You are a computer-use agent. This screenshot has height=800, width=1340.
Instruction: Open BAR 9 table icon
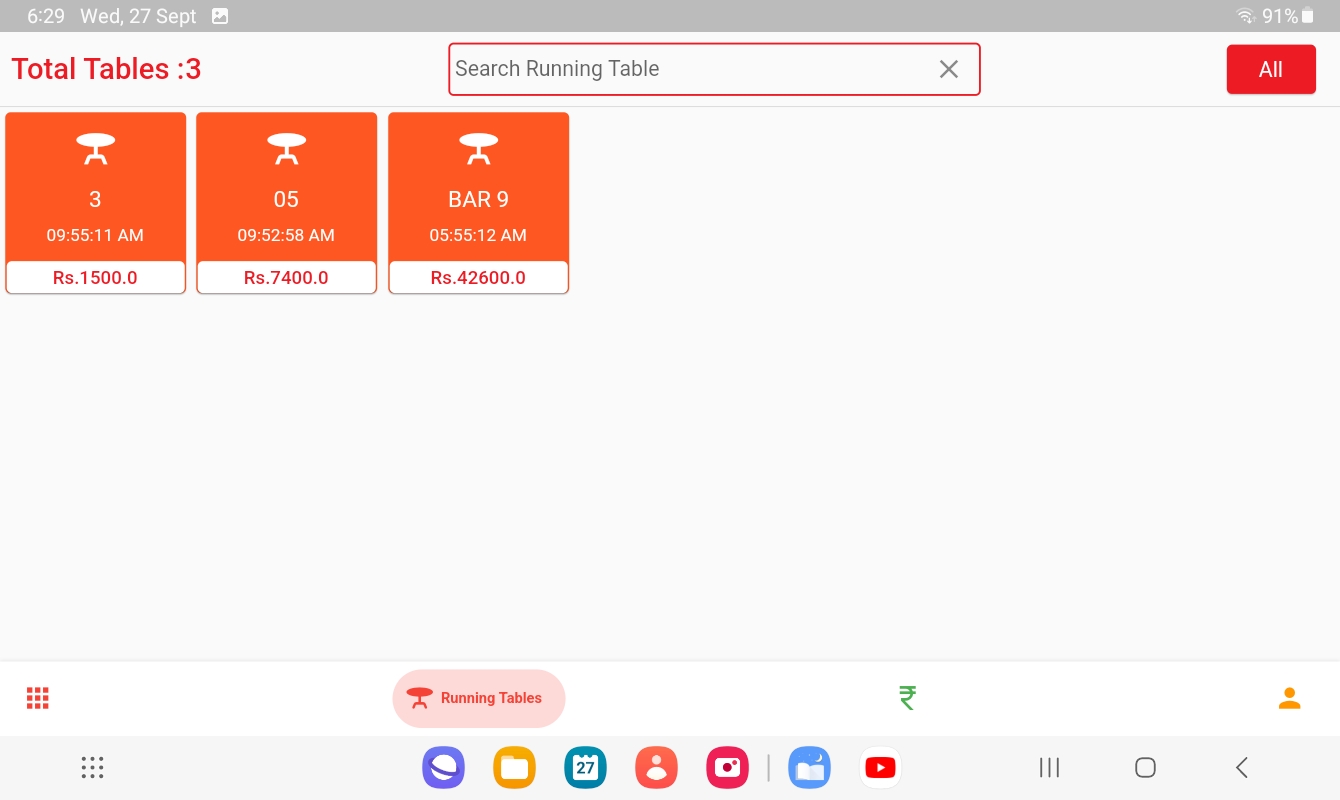[478, 149]
